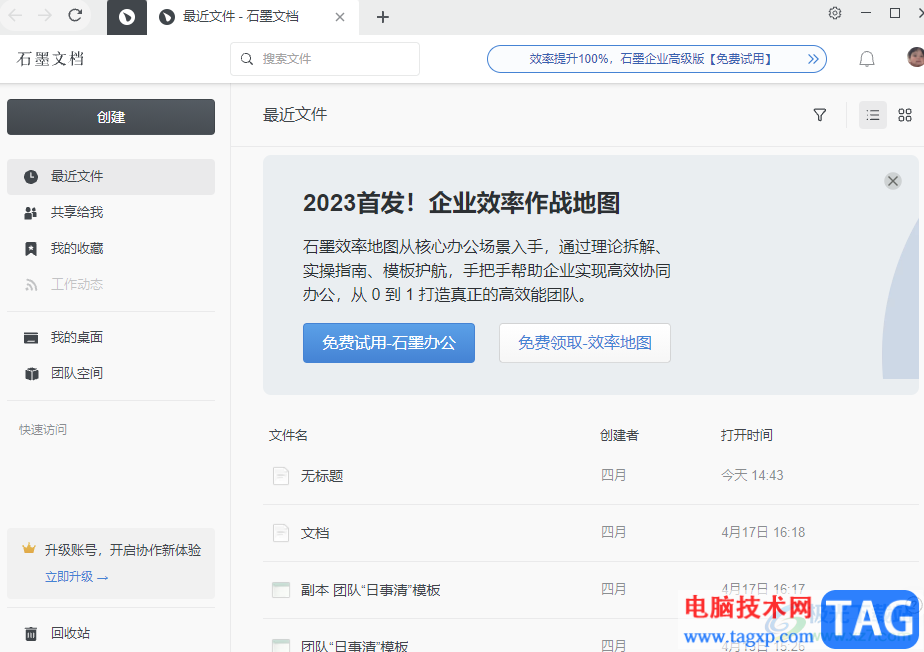Click the 创建 button
This screenshot has height=652, width=924.
click(111, 117)
